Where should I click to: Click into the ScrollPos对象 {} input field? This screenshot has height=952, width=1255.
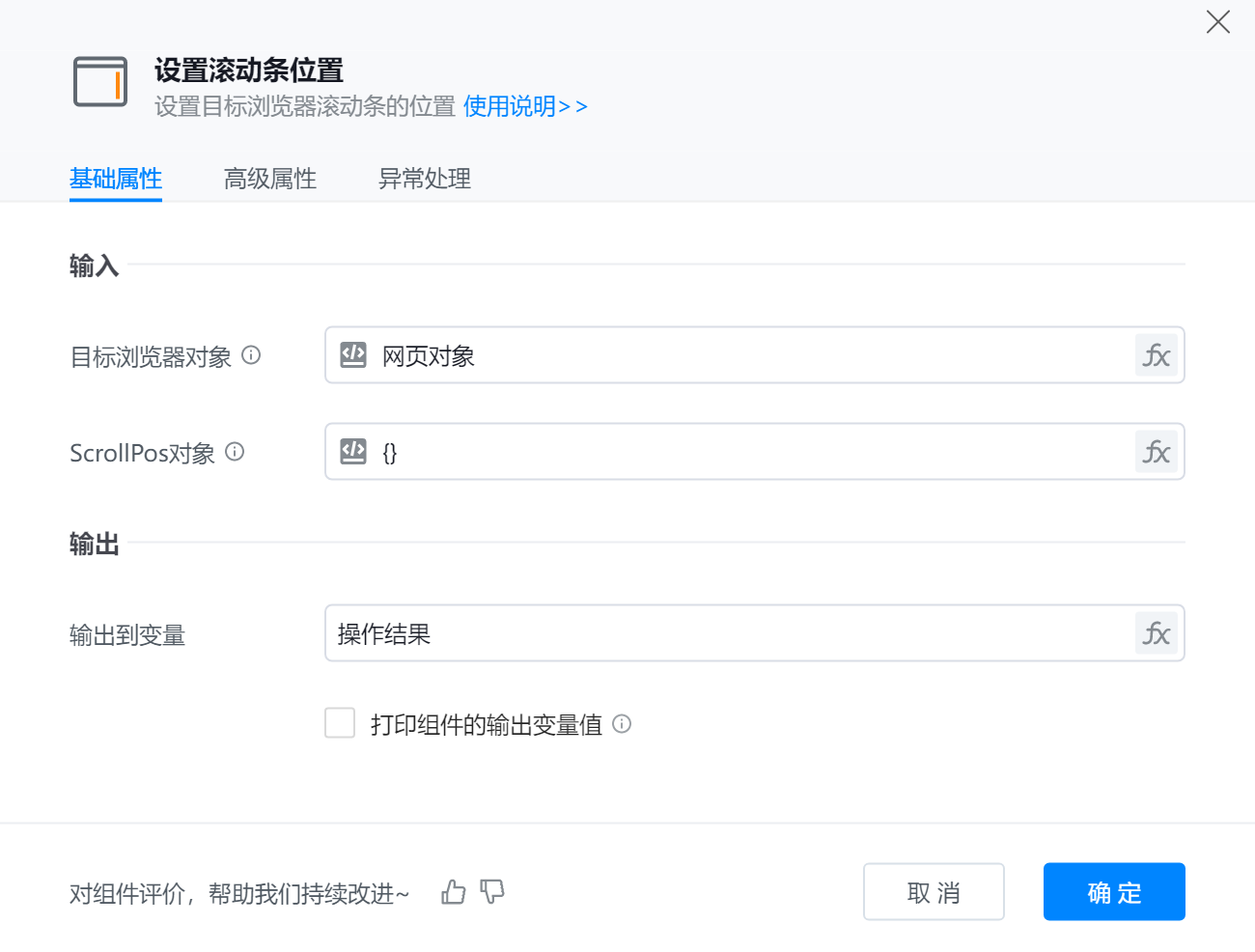click(x=753, y=452)
